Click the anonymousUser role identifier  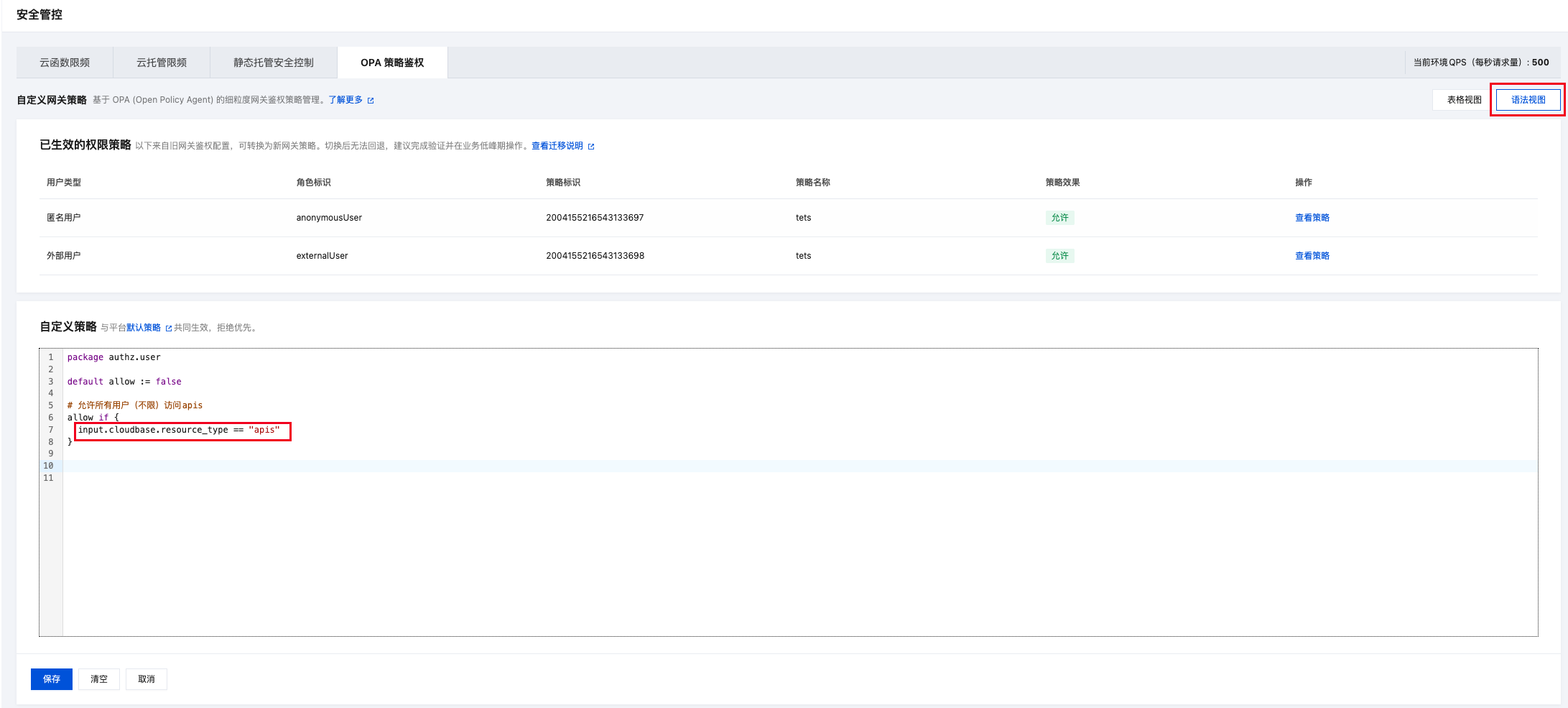(x=329, y=218)
